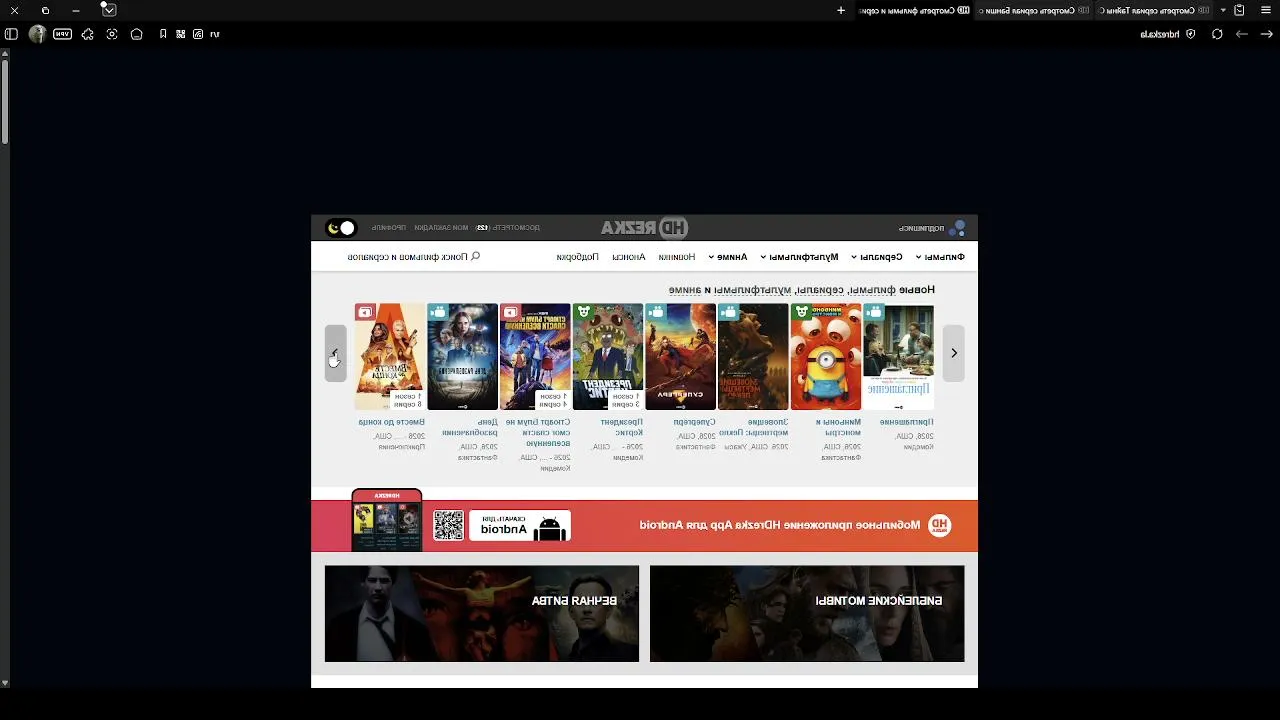
Task: Open the browser profile avatar
Action: 37,34
